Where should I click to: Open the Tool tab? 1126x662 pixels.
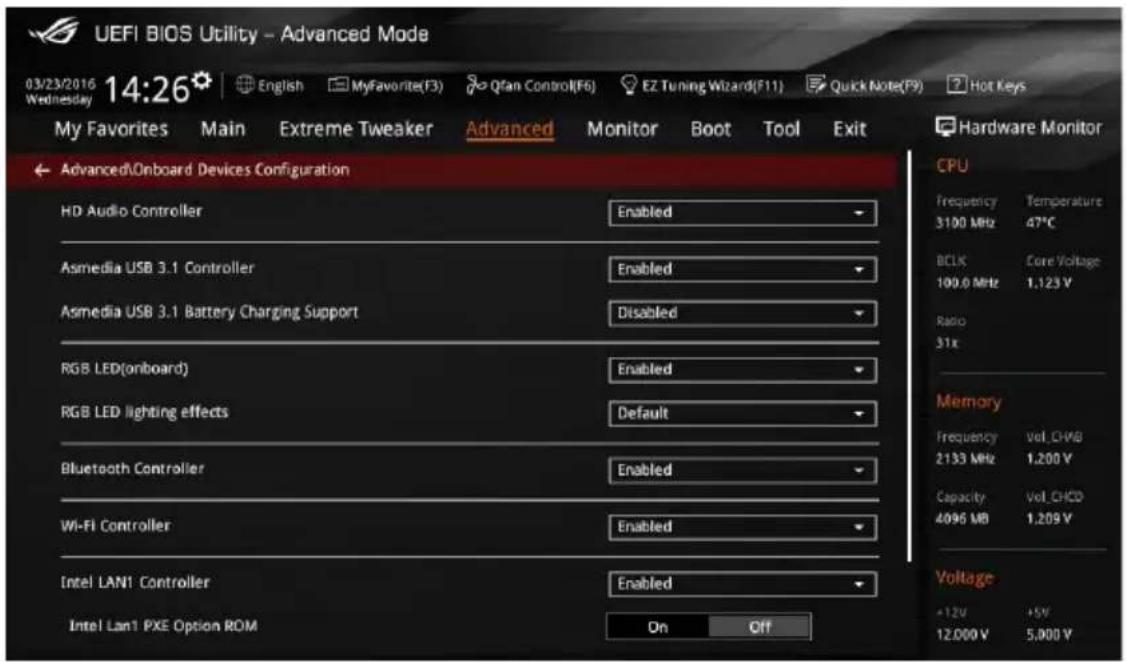(x=781, y=129)
